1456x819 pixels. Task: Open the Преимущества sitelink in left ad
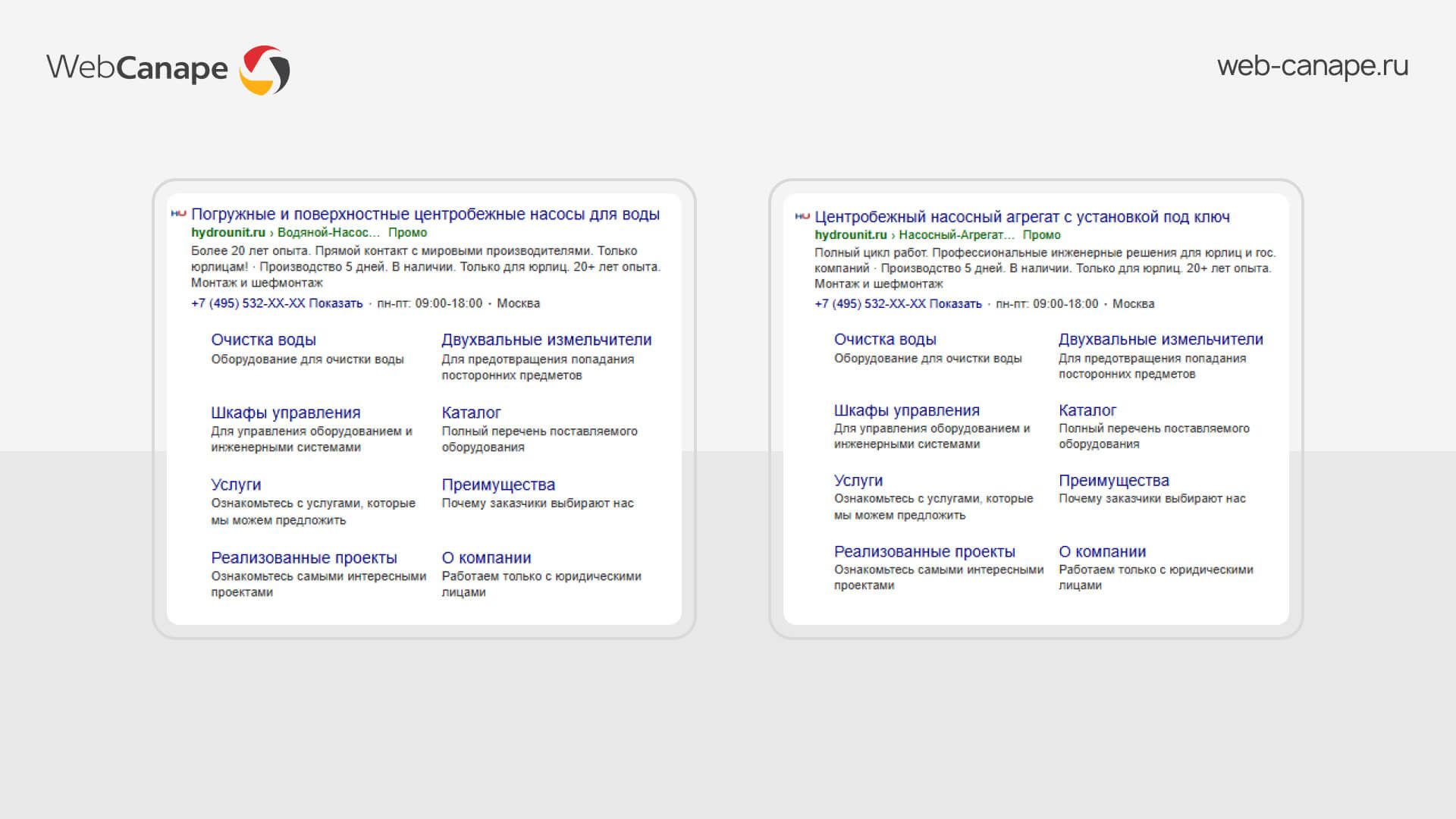(497, 485)
